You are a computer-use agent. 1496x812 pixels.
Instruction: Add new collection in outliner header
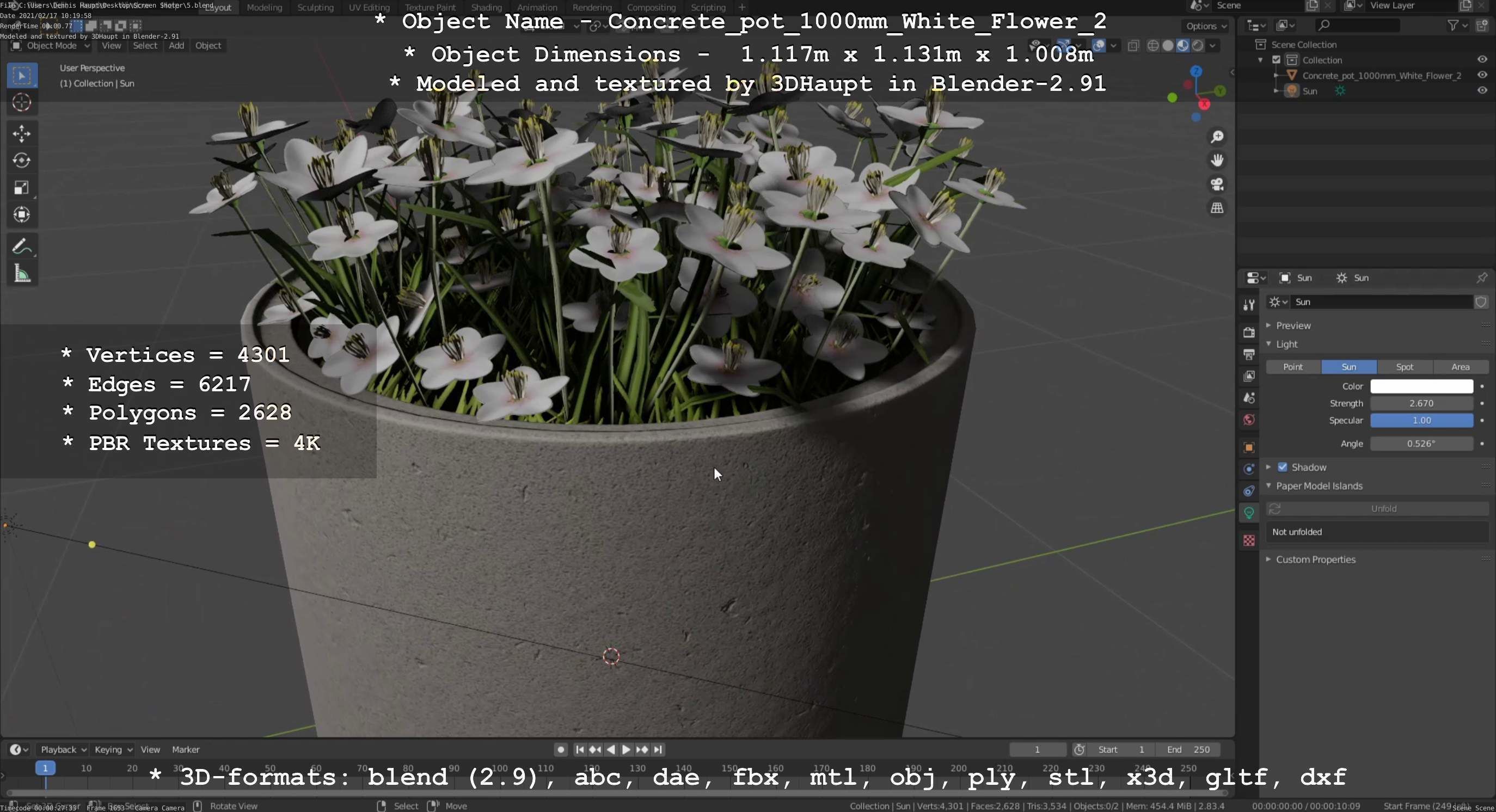pos(1482,25)
